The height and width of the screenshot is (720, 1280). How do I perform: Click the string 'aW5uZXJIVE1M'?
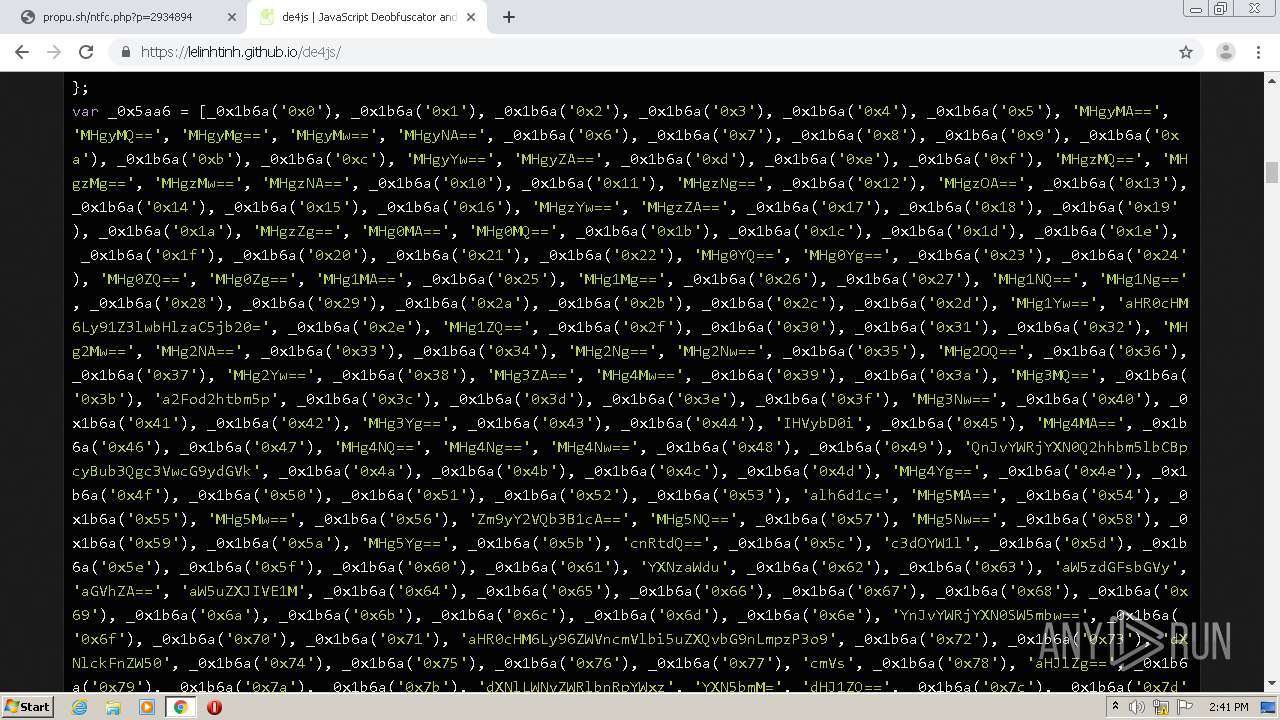[242, 591]
